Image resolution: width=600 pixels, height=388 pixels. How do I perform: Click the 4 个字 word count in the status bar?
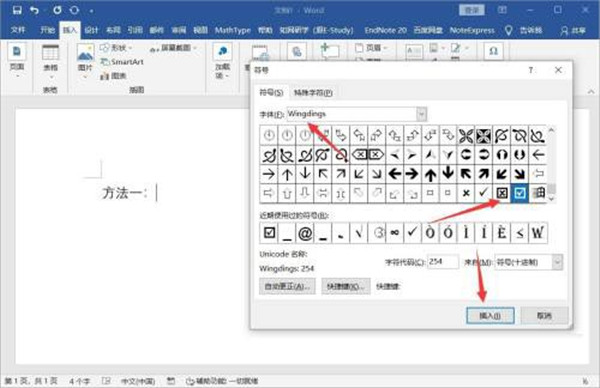tap(80, 381)
